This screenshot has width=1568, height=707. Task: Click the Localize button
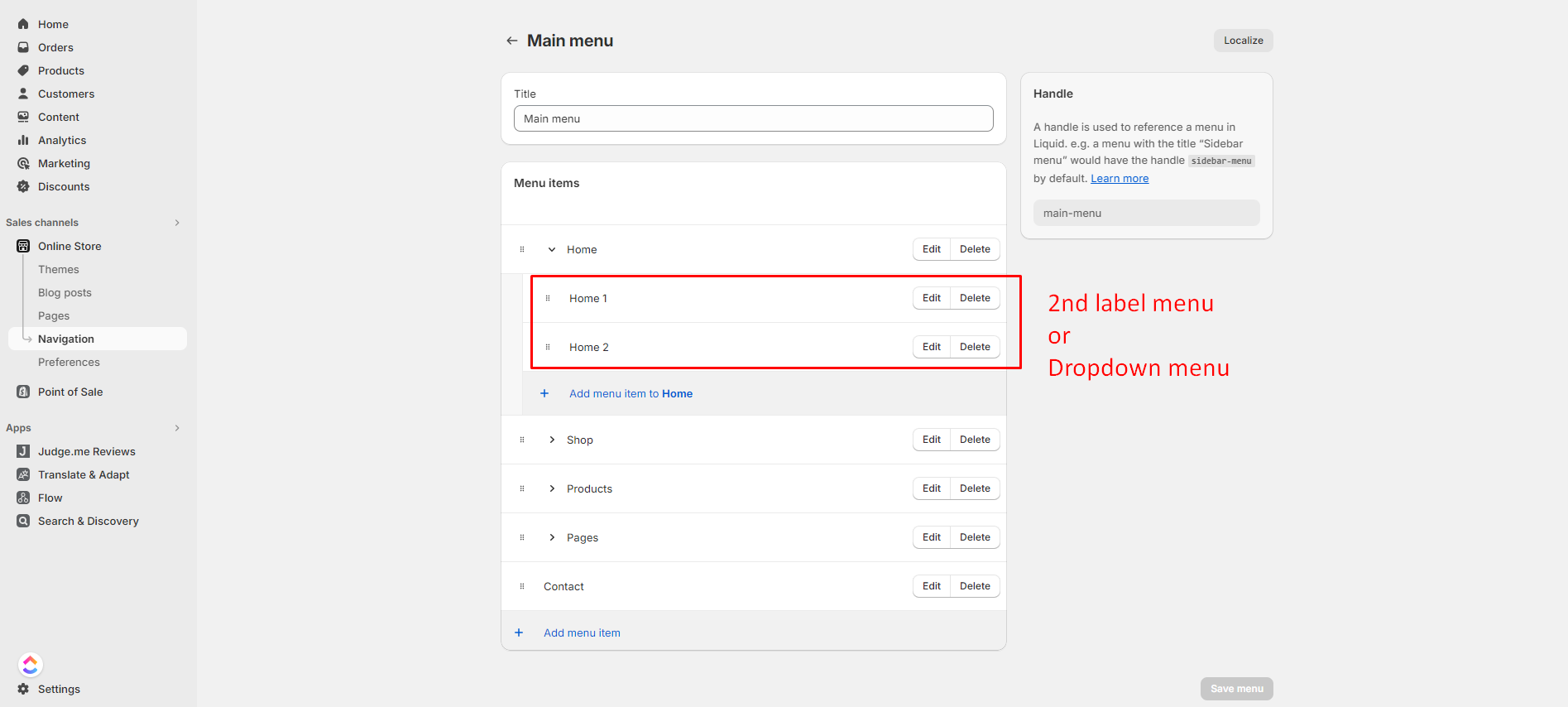tap(1244, 41)
